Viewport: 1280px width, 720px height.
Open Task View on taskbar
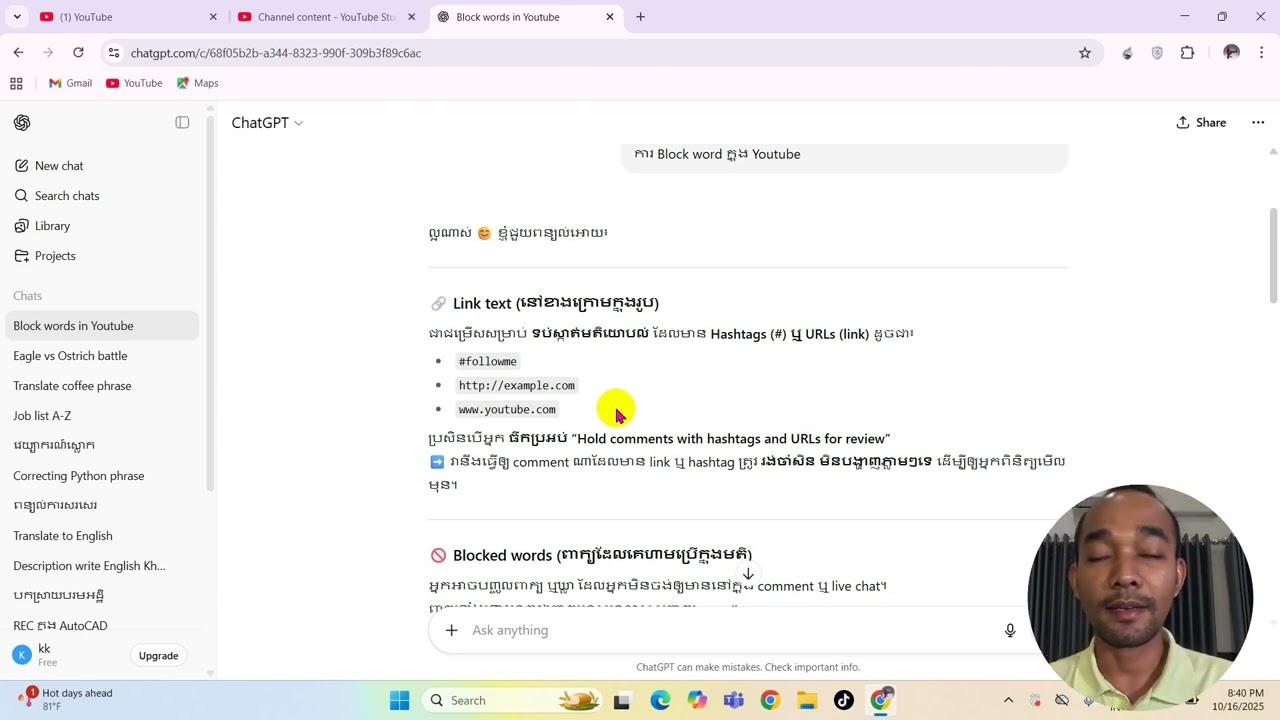622,700
